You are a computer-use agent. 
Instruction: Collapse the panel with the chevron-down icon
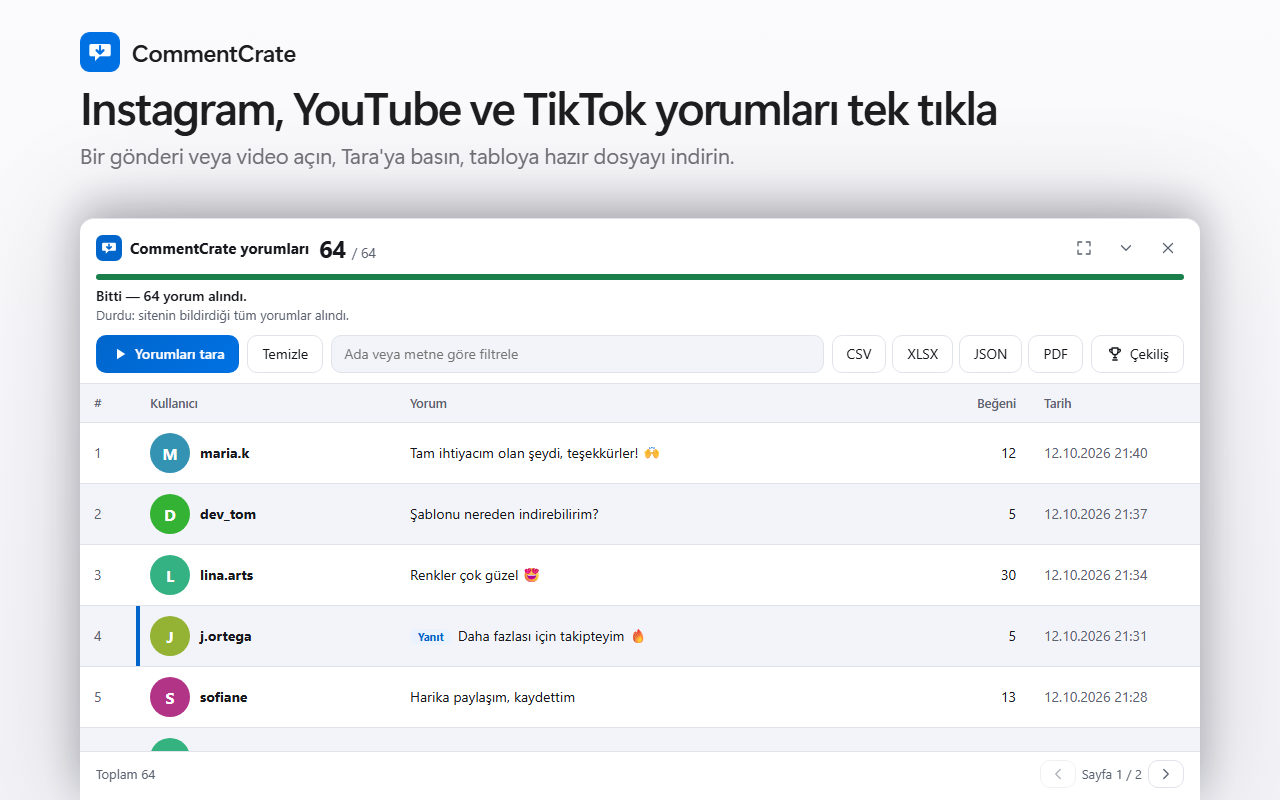pos(1126,248)
